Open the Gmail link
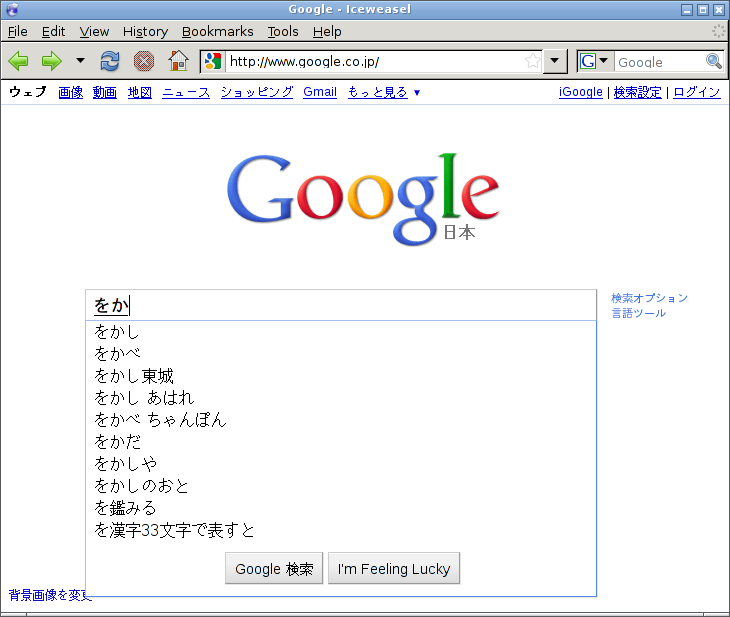Image resolution: width=730 pixels, height=617 pixels. coord(320,92)
